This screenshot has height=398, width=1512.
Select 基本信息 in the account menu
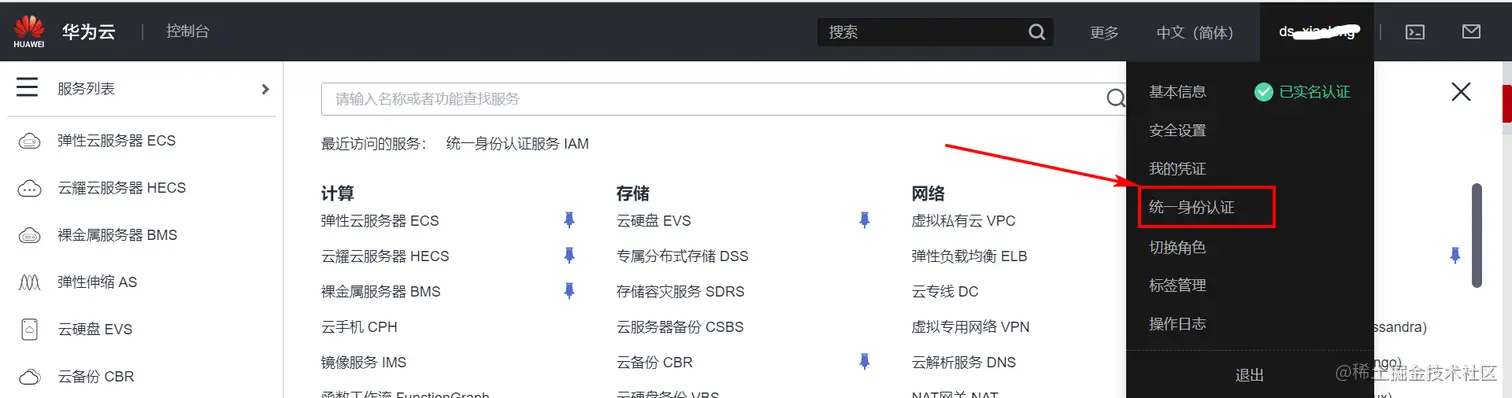coord(1177,92)
